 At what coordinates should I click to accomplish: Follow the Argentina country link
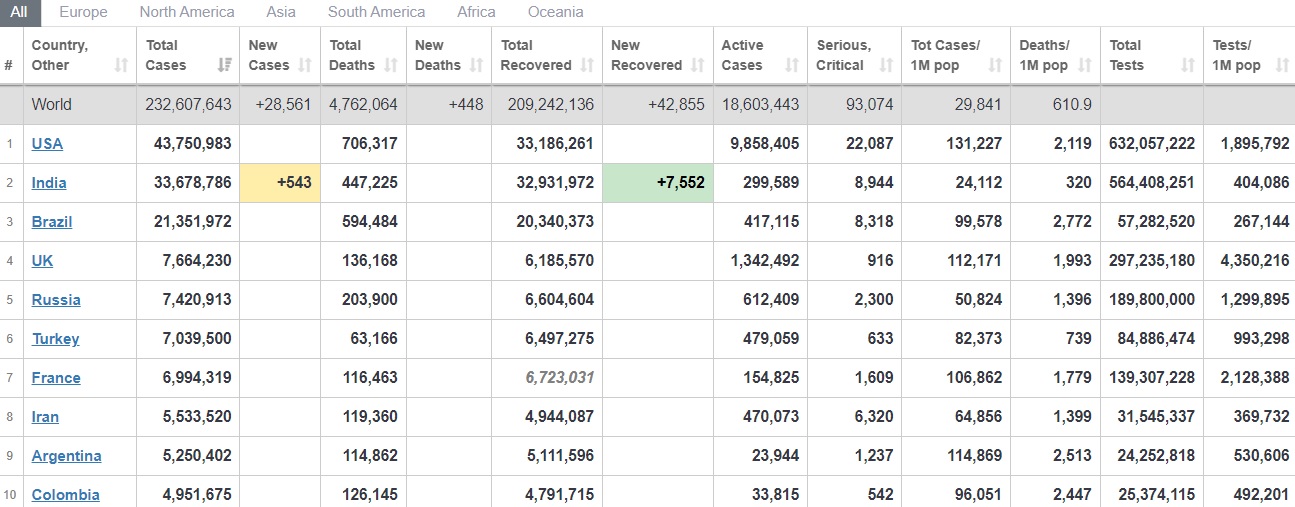click(66, 456)
